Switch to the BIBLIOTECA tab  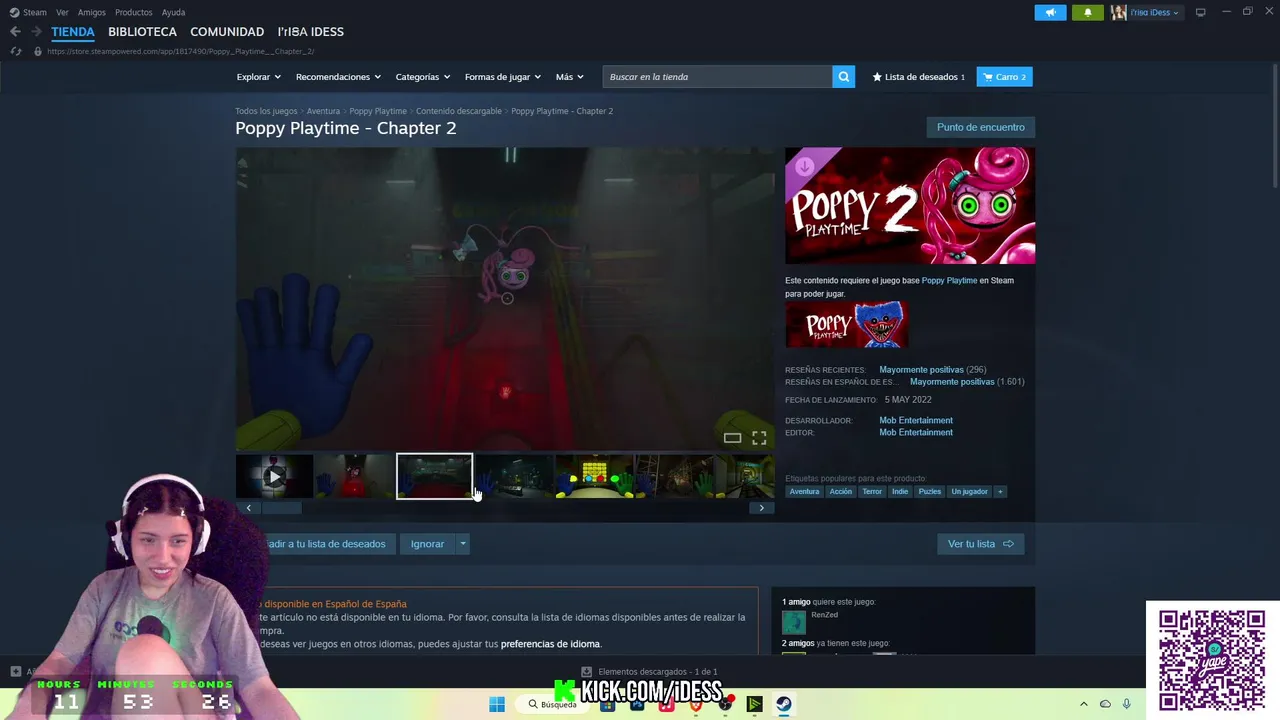pos(142,32)
